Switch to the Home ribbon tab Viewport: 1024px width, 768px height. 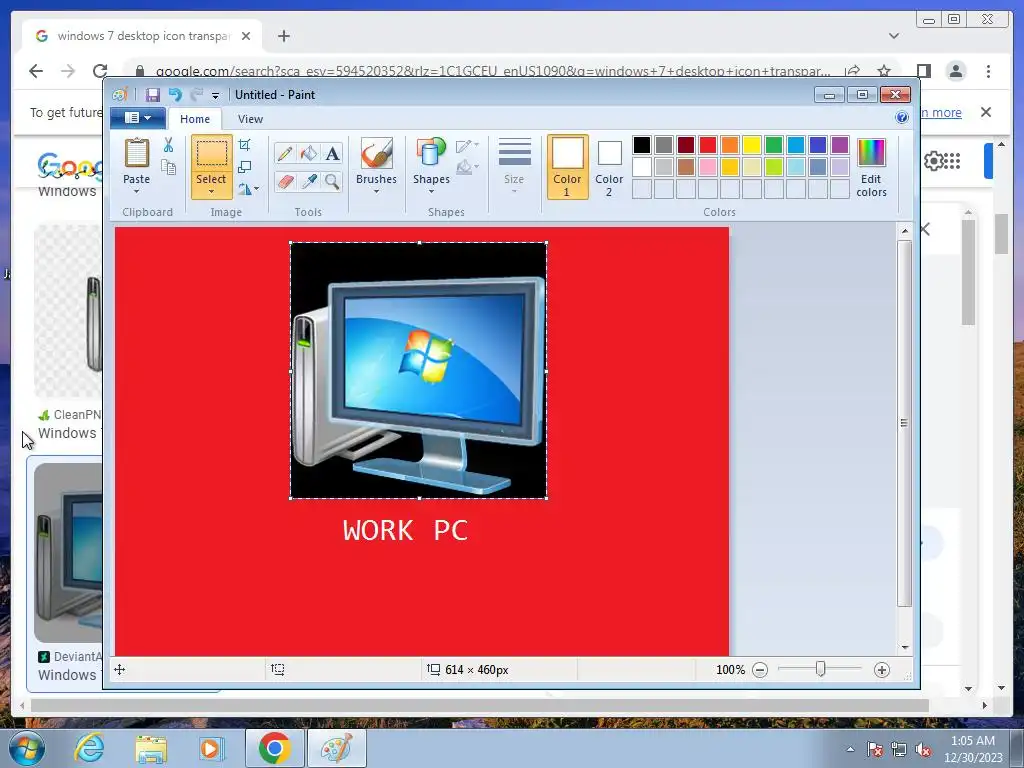coord(195,119)
